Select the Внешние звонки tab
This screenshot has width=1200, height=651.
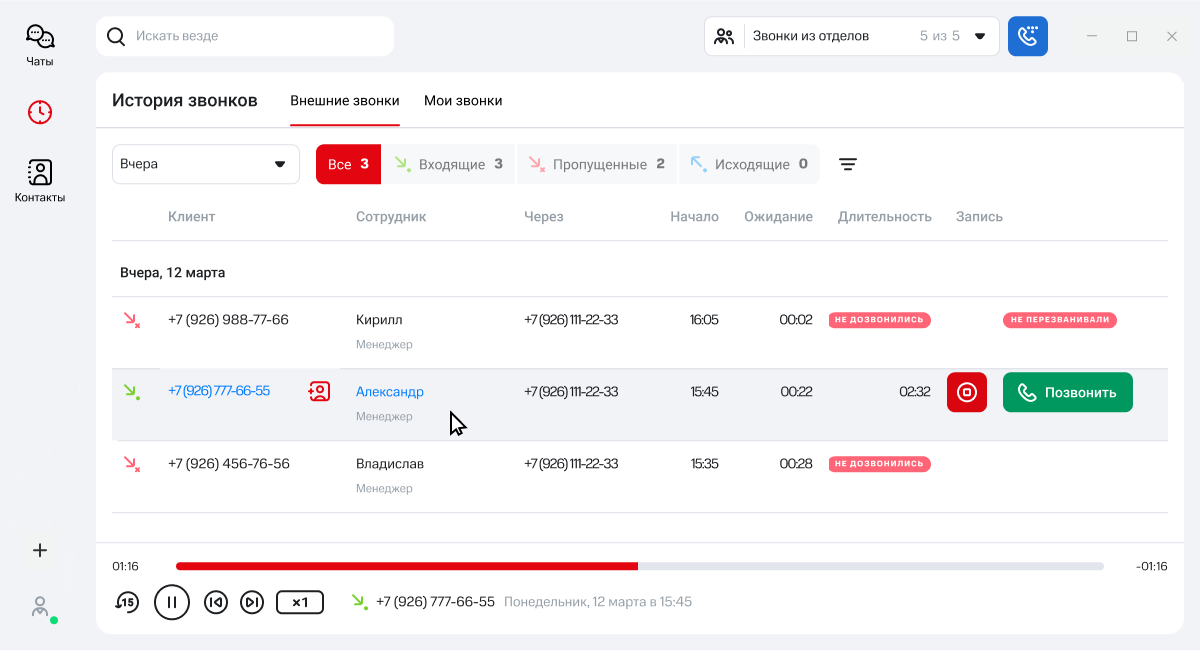click(x=344, y=101)
